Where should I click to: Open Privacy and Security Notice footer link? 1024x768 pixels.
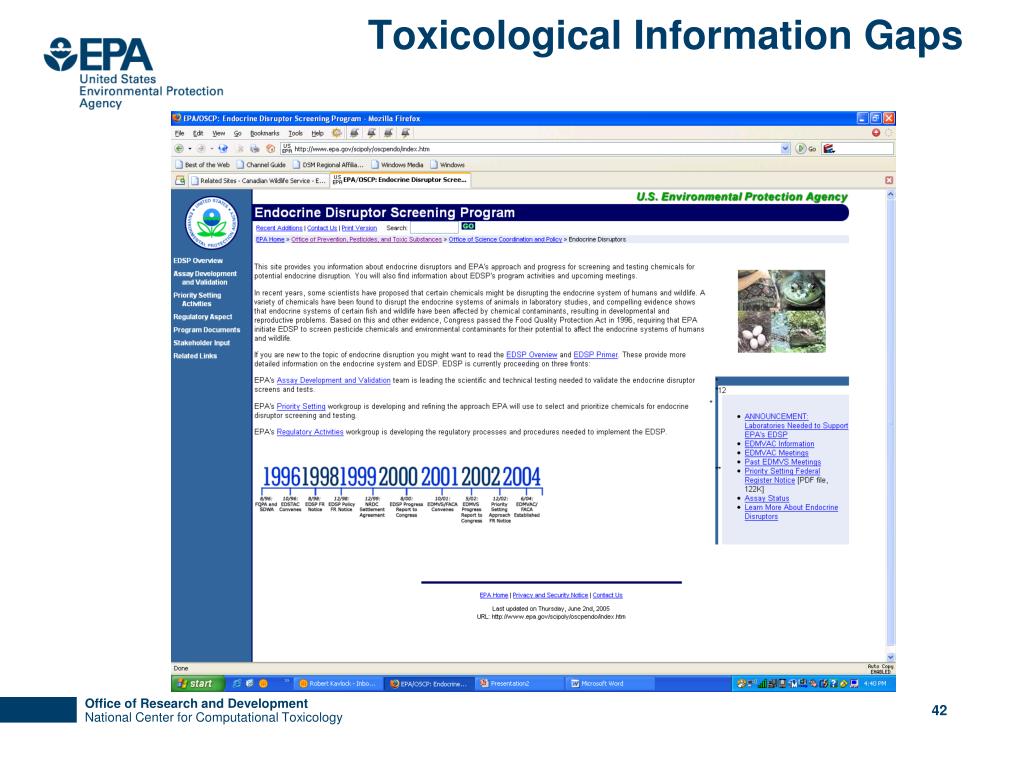pyautogui.click(x=550, y=595)
